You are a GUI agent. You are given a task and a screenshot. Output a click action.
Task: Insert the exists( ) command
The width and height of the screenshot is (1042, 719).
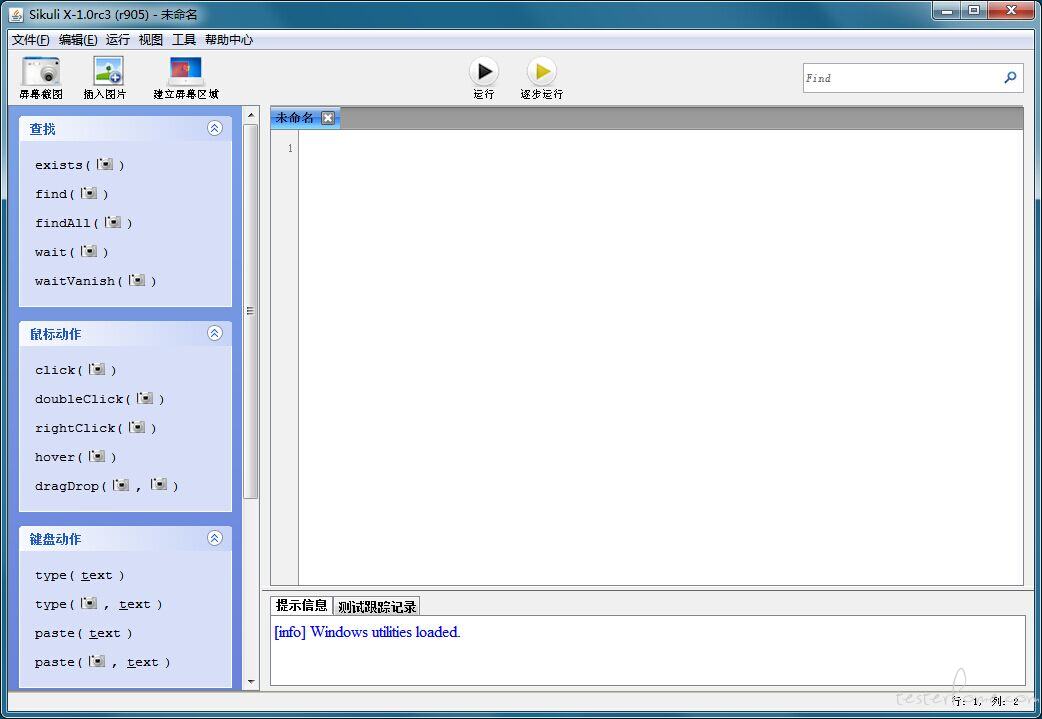[79, 165]
